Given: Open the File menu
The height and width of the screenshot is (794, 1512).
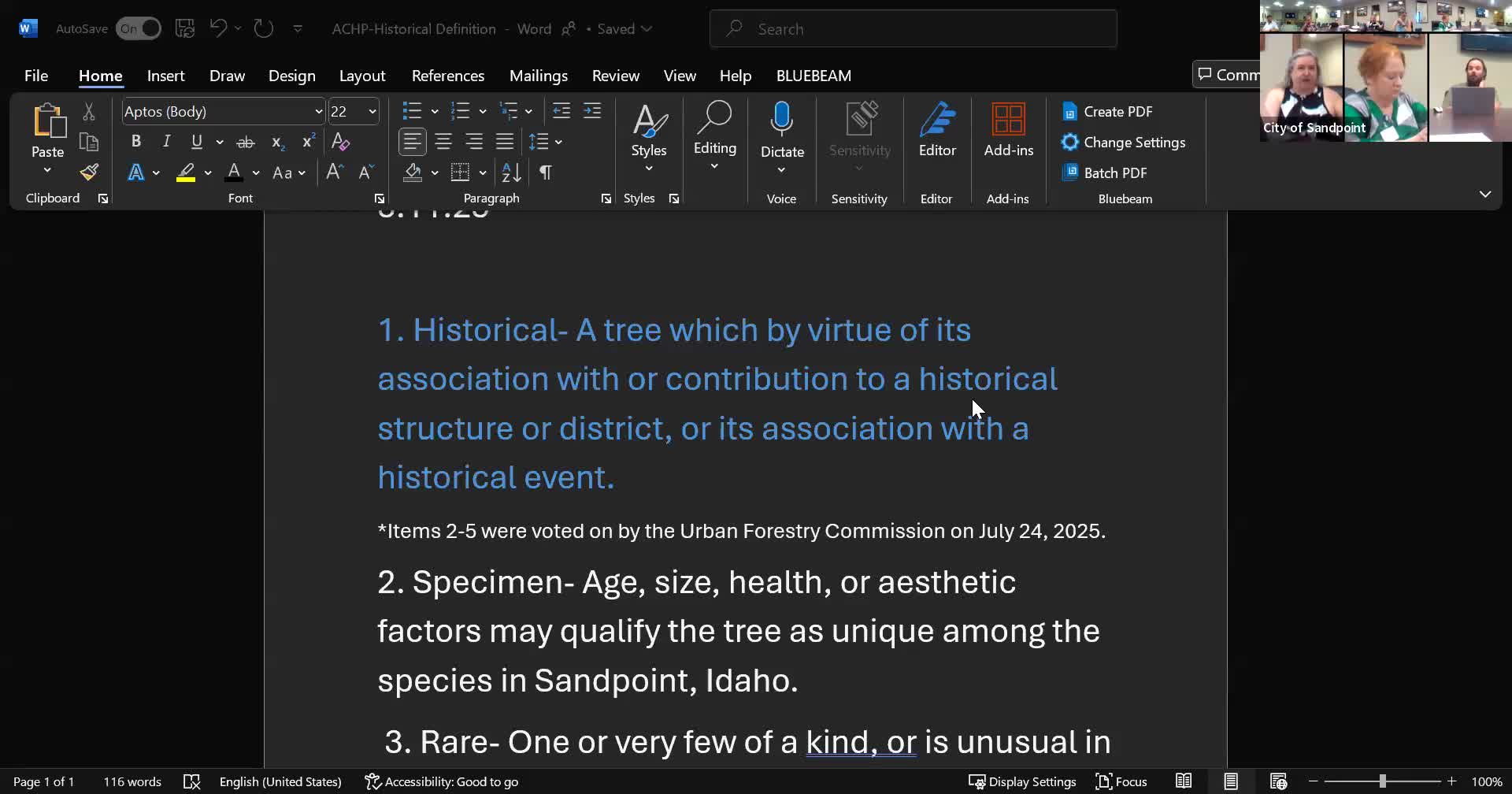Looking at the screenshot, I should click(36, 76).
